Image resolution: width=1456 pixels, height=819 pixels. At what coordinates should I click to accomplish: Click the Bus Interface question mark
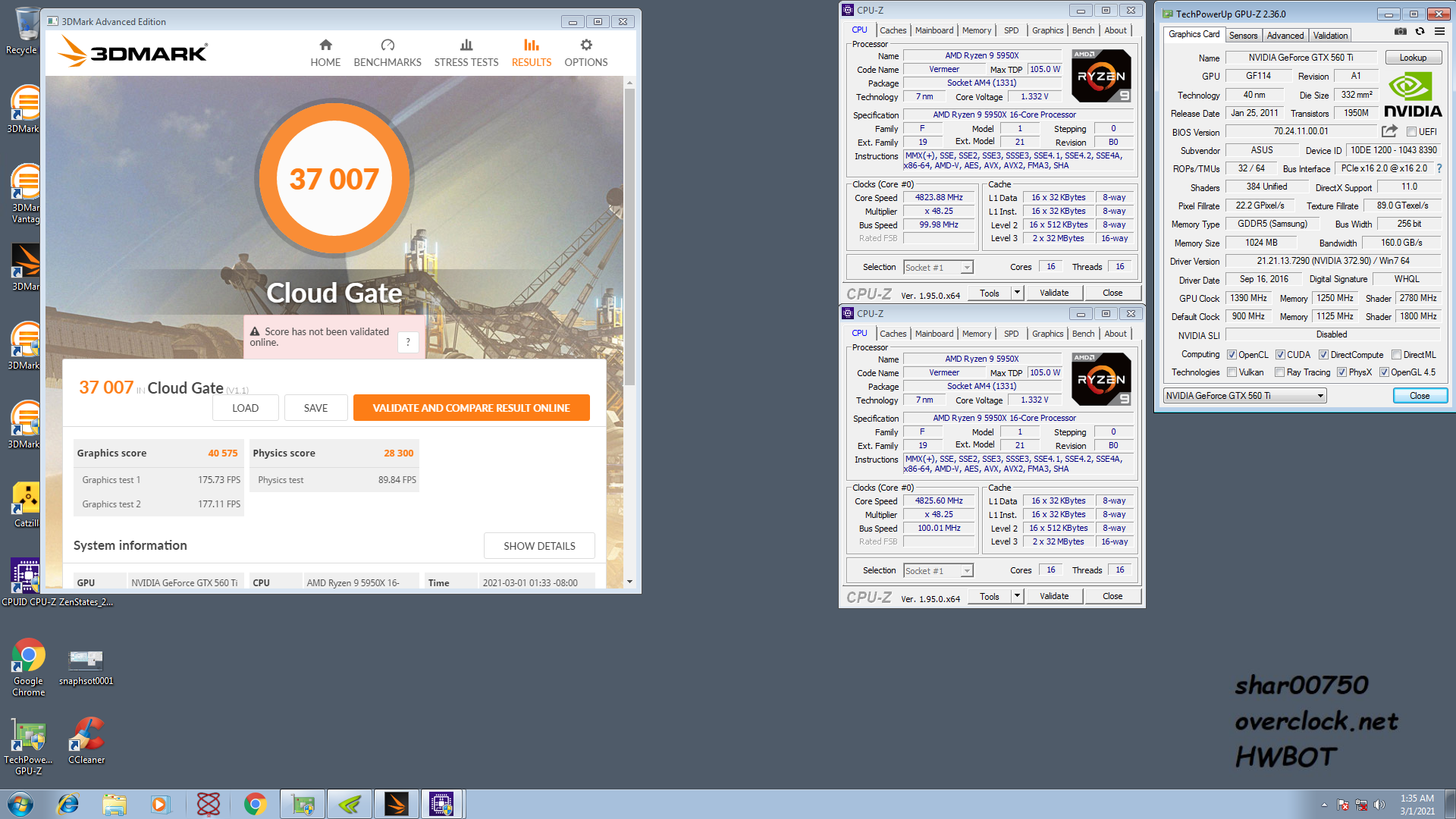pos(1439,168)
